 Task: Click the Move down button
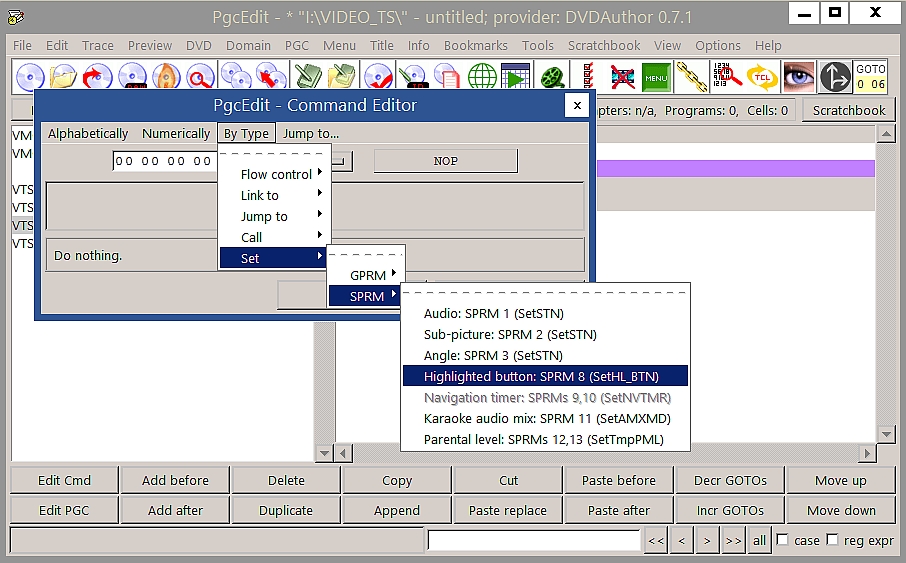[841, 510]
